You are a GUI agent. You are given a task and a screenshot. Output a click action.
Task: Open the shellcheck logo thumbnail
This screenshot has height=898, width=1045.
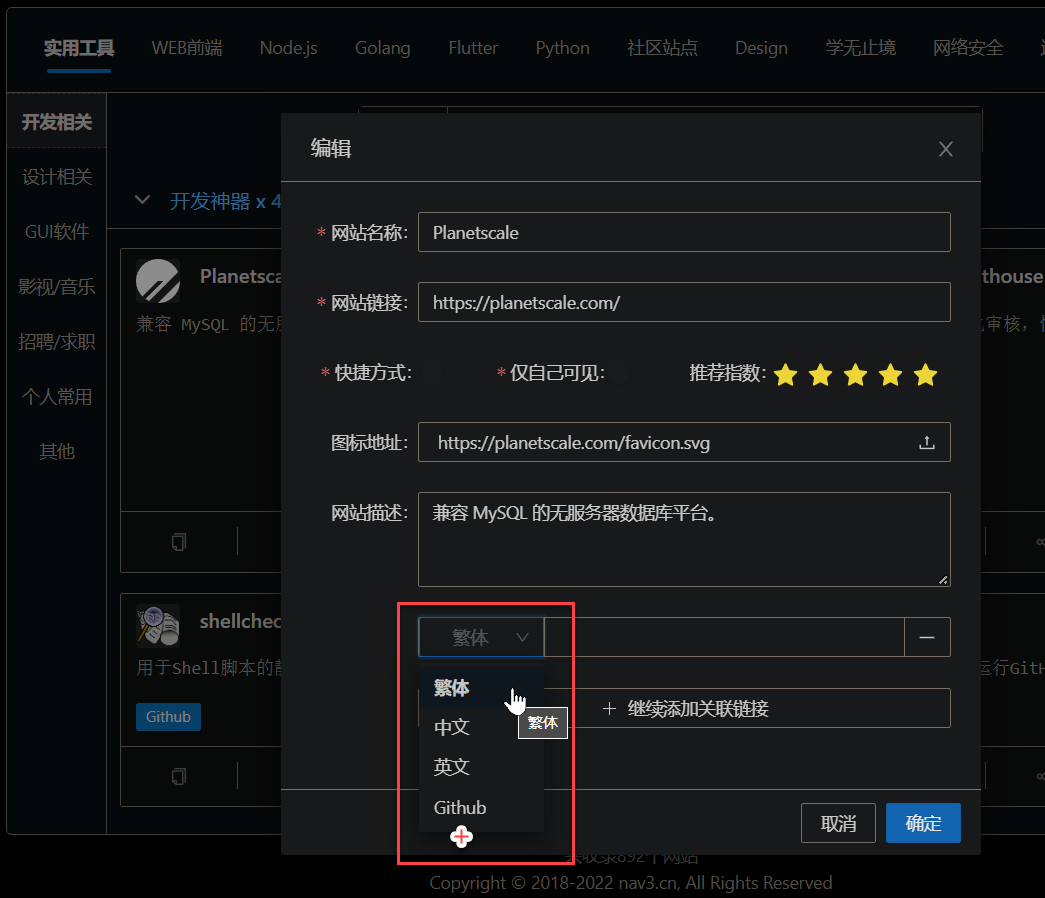(x=158, y=625)
